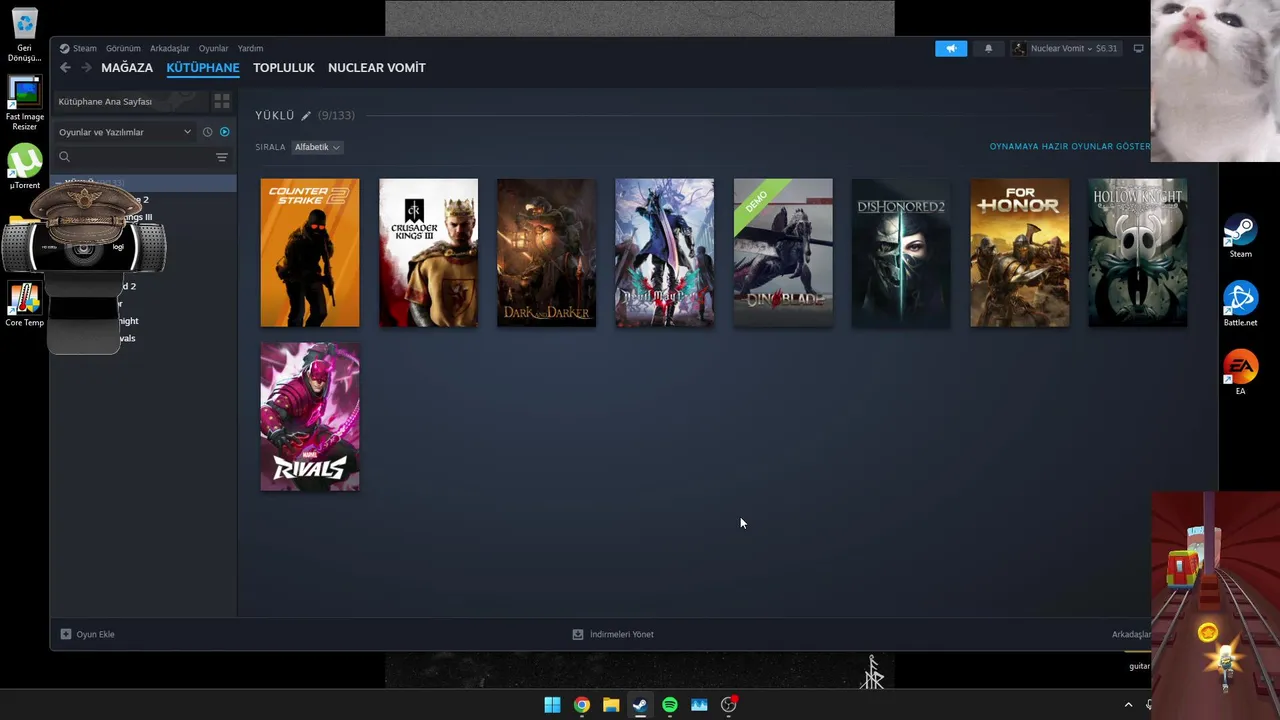
Task: Rename collection with pencil icon
Action: point(306,116)
